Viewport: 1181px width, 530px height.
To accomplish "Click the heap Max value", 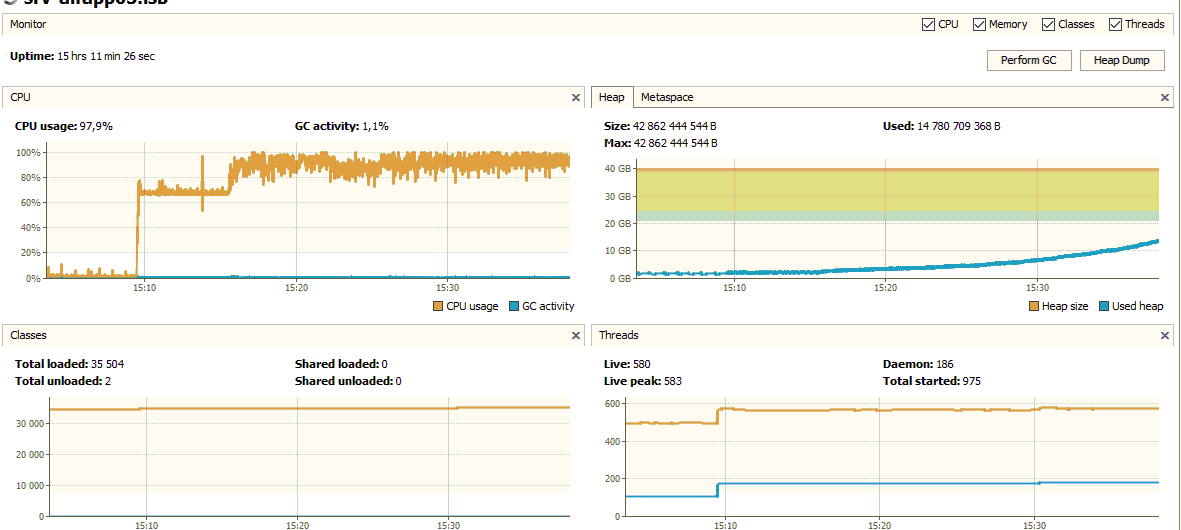I will click(675, 143).
